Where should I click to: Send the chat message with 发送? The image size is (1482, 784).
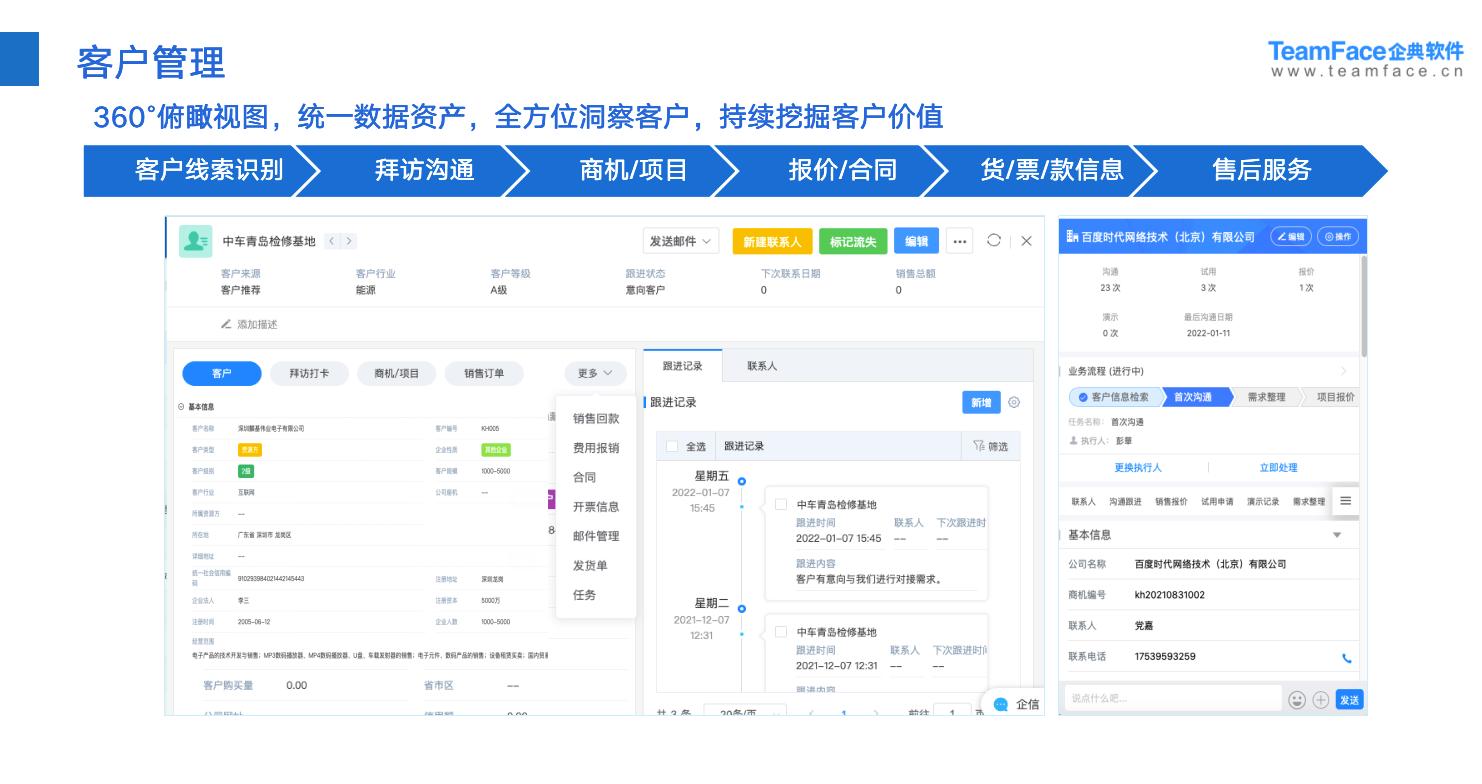tap(1349, 700)
